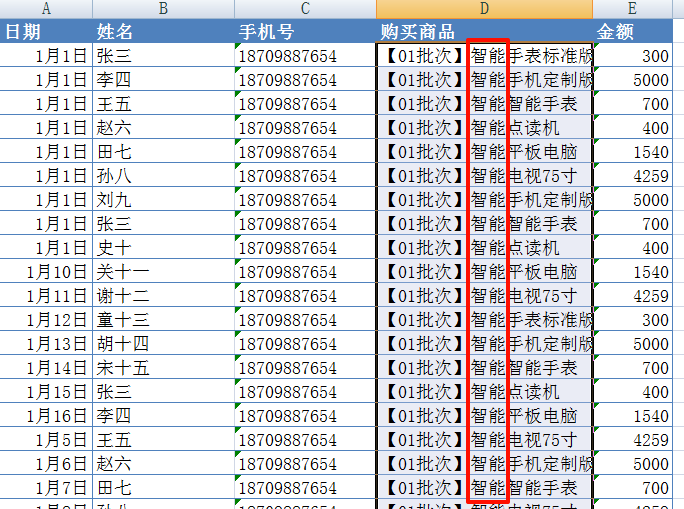Select column C header
Image resolution: width=684 pixels, height=509 pixels.
305,9
